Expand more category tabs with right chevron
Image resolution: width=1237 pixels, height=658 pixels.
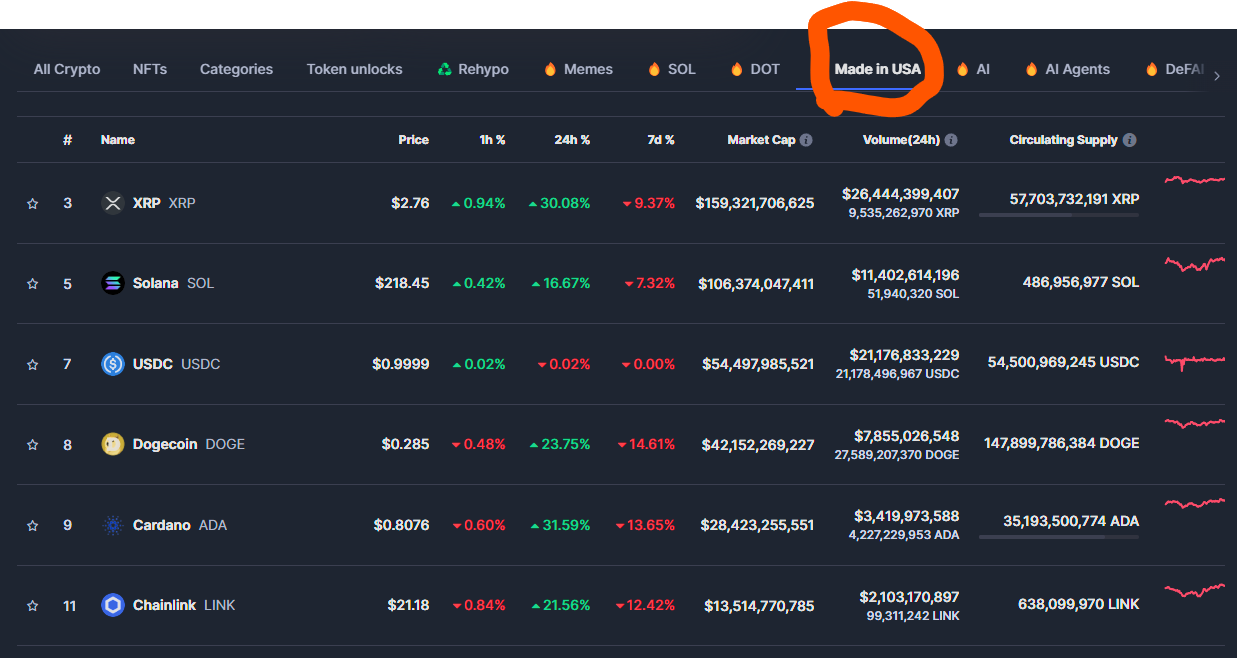(x=1216, y=76)
